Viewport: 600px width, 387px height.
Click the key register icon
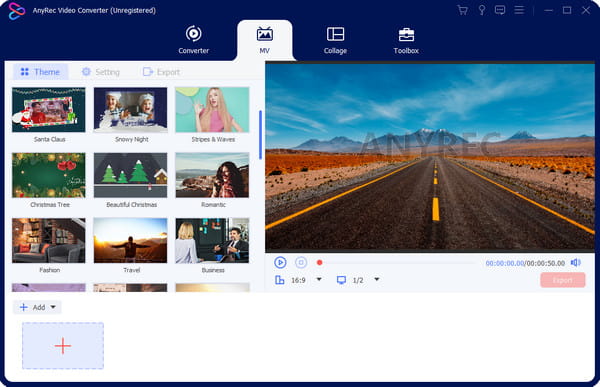point(482,10)
